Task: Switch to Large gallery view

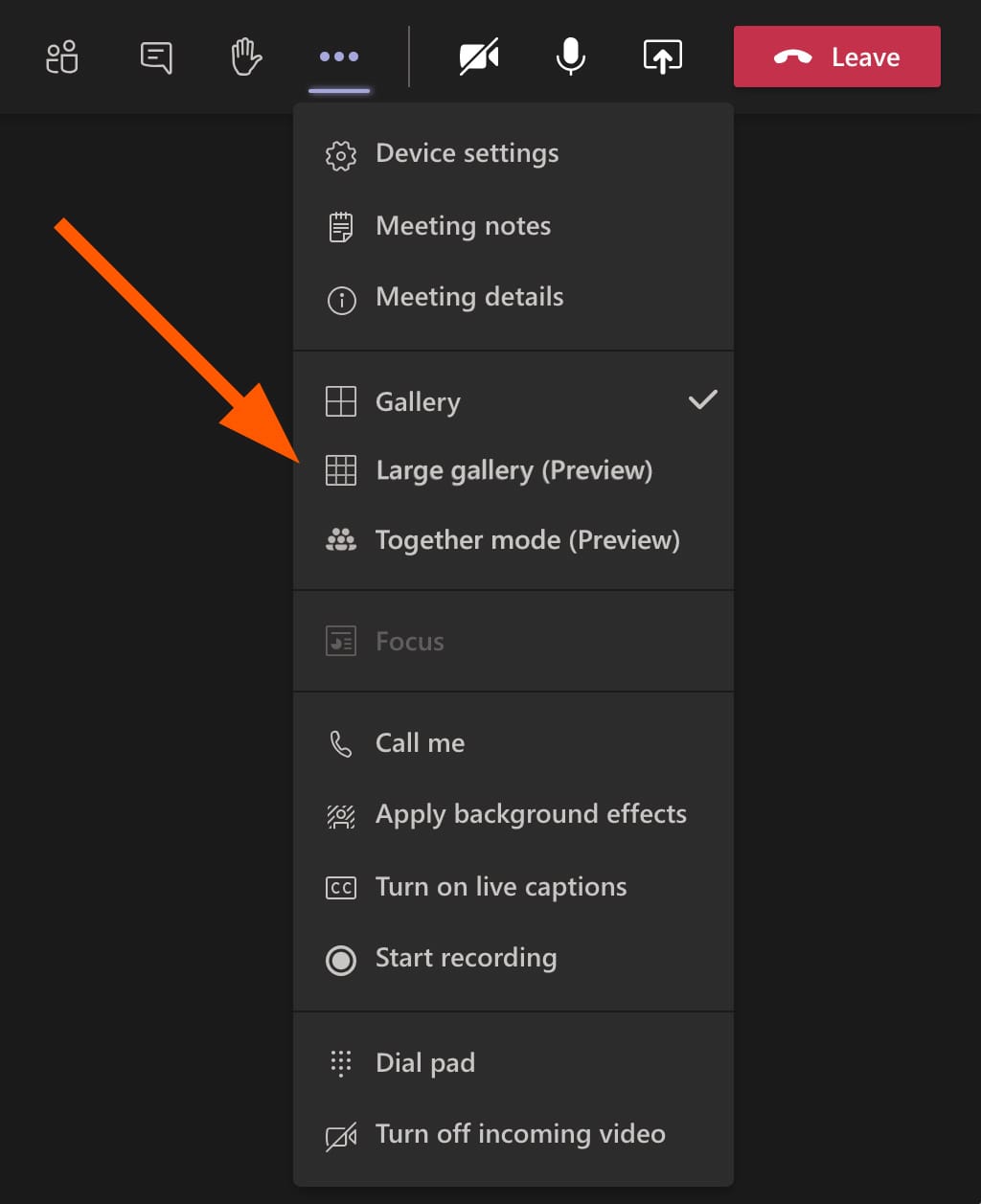Action: click(x=513, y=470)
